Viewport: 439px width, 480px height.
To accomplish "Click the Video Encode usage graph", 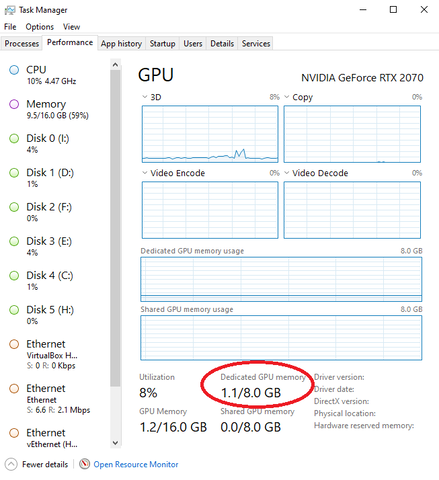I will [x=210, y=210].
